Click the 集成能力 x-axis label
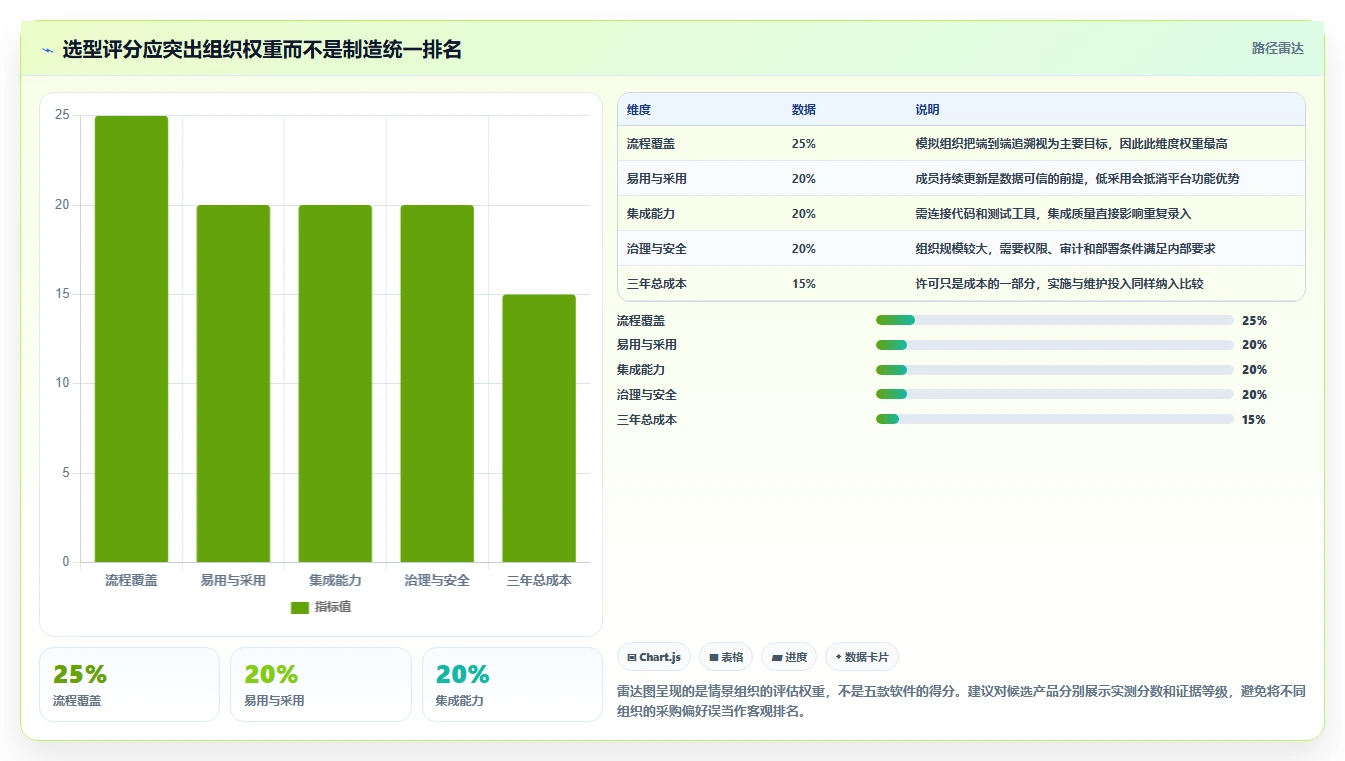The width and height of the screenshot is (1345, 761). tap(335, 580)
